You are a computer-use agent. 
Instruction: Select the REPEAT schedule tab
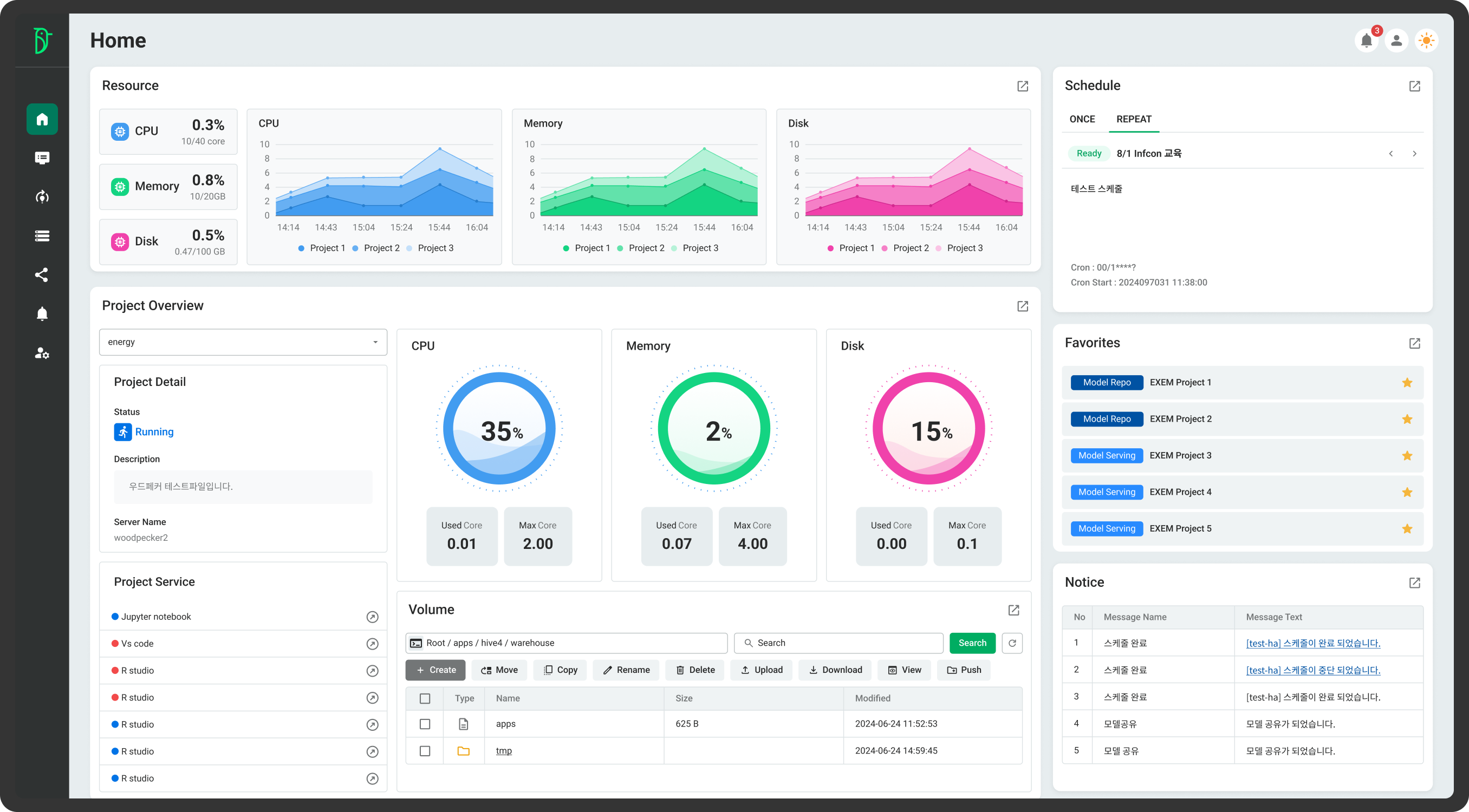point(1134,119)
